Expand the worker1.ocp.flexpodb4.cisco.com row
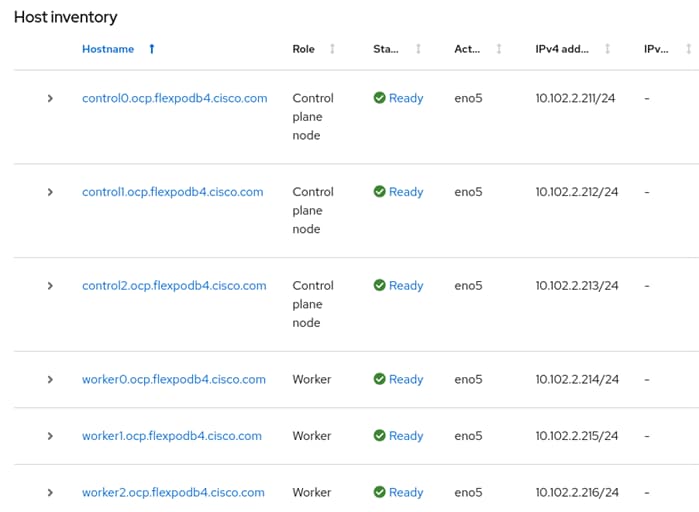The height and width of the screenshot is (512, 699). pyautogui.click(x=50, y=436)
